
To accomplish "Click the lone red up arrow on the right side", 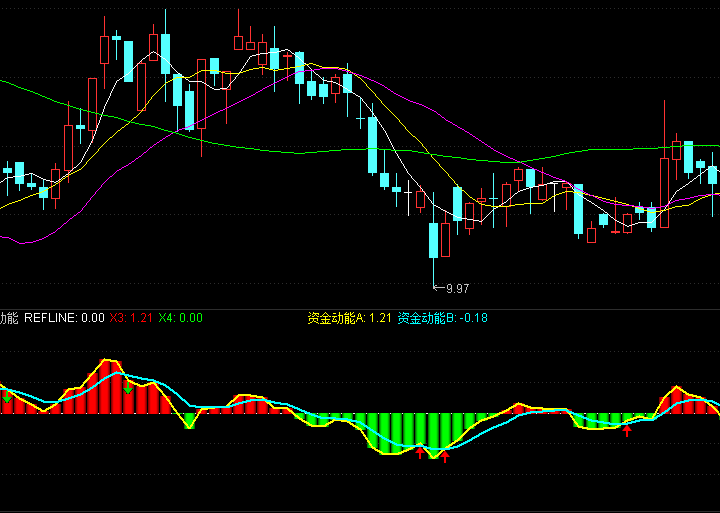I will (627, 430).
